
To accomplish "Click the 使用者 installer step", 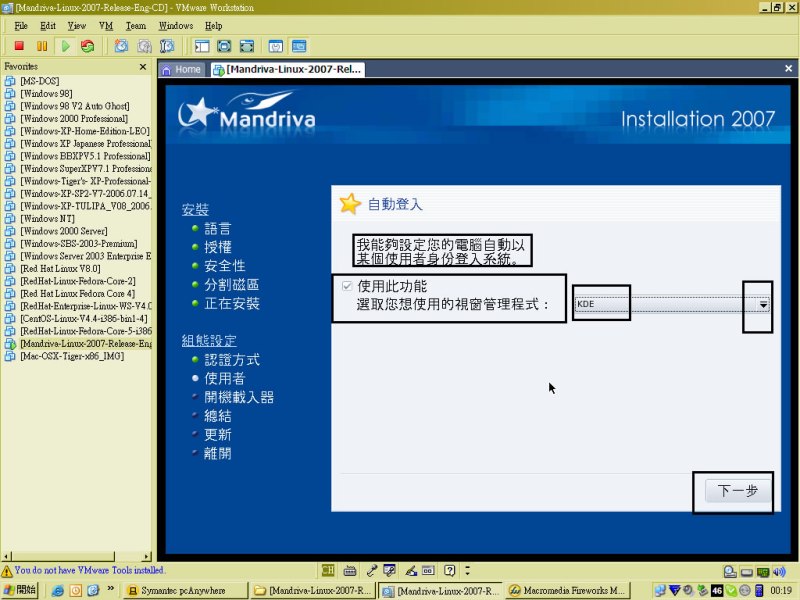I will click(224, 379).
